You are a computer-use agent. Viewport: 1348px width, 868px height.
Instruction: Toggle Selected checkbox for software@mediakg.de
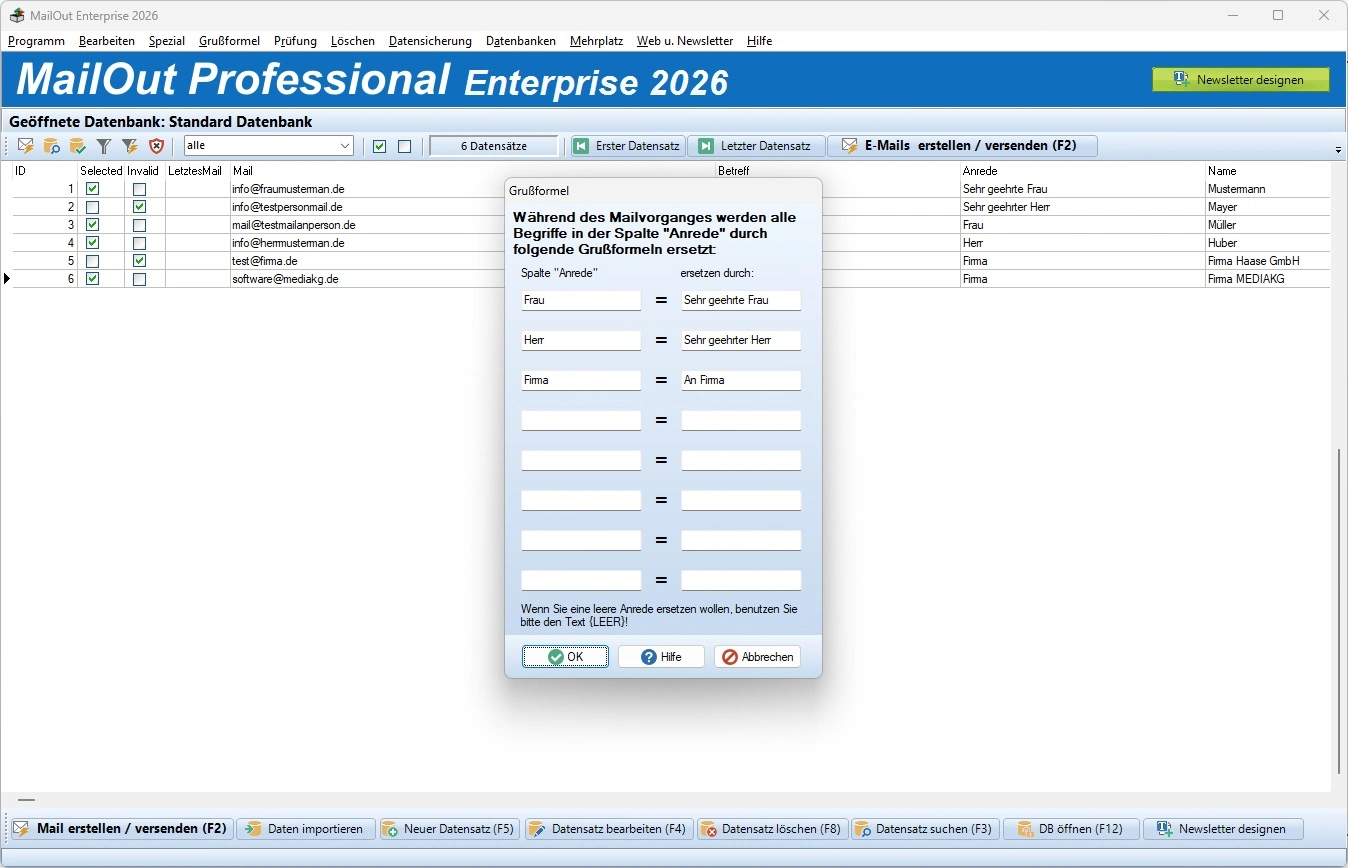tap(93, 279)
